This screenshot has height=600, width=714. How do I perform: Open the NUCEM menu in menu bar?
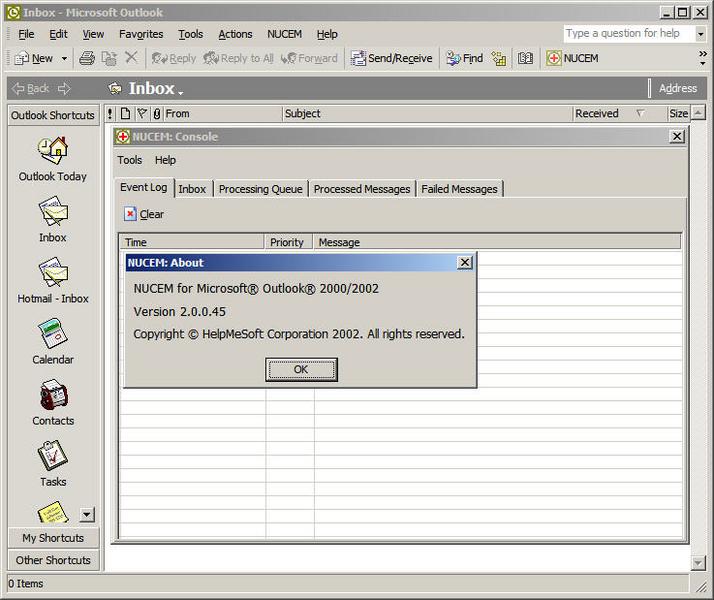point(285,34)
